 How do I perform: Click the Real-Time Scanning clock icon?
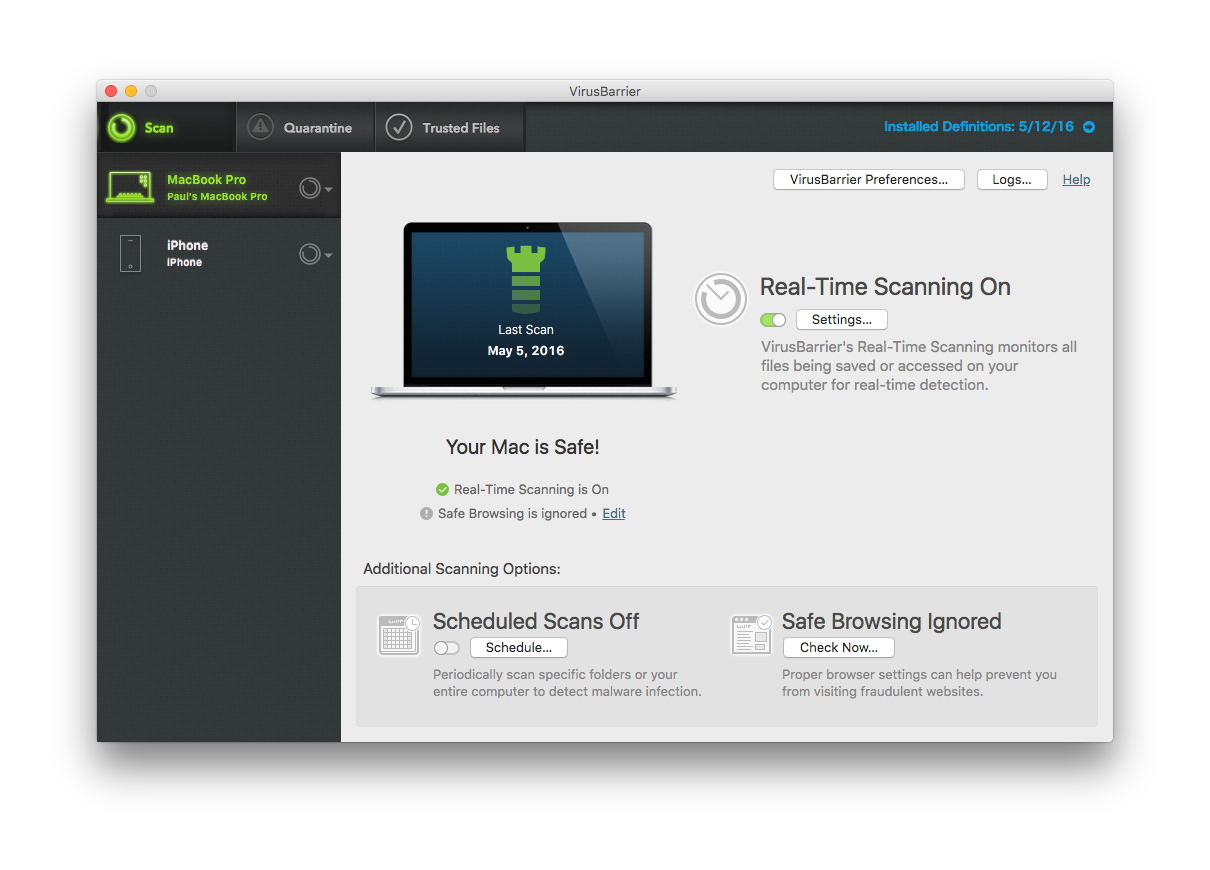(721, 298)
